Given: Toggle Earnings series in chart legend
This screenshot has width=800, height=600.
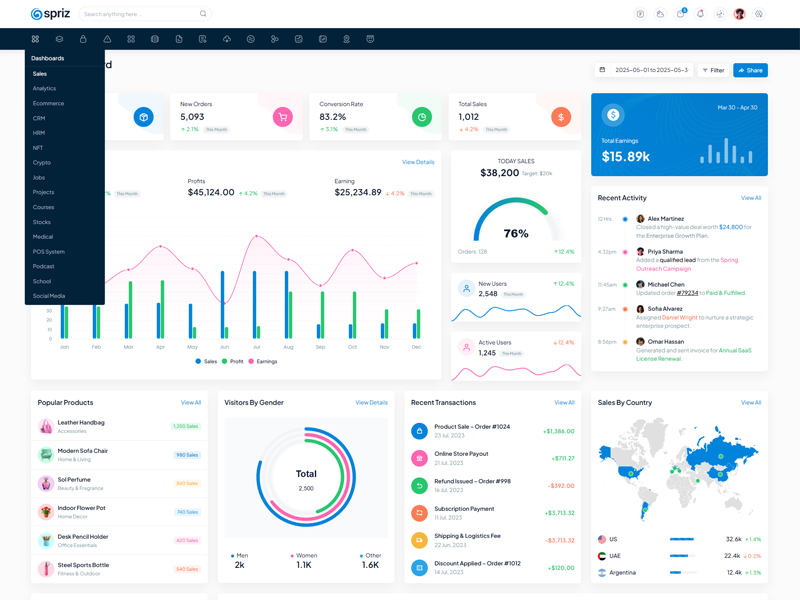Looking at the screenshot, I should point(263,361).
